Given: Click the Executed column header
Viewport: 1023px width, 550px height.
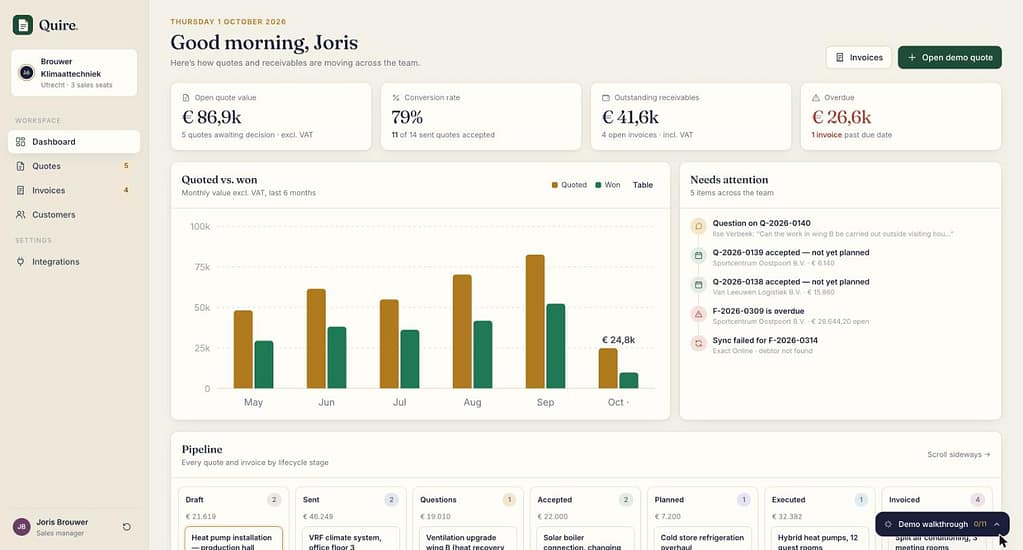Looking at the screenshot, I should 788,500.
